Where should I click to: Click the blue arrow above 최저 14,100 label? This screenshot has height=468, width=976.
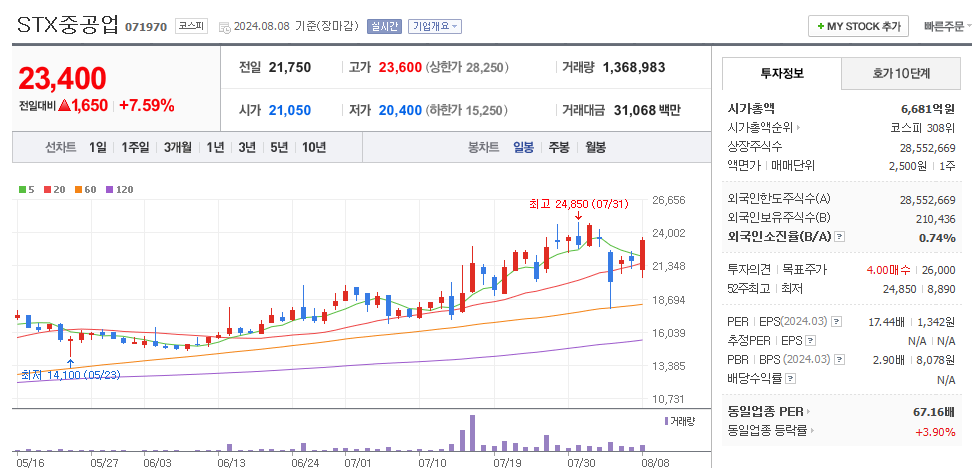click(70, 363)
